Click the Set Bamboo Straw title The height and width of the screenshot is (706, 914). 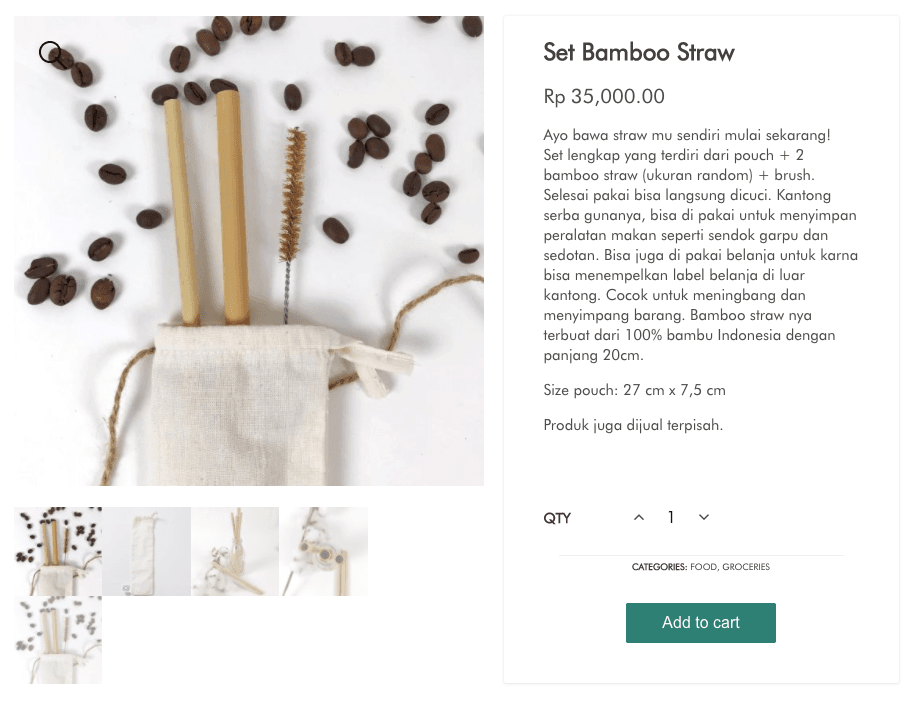click(639, 53)
